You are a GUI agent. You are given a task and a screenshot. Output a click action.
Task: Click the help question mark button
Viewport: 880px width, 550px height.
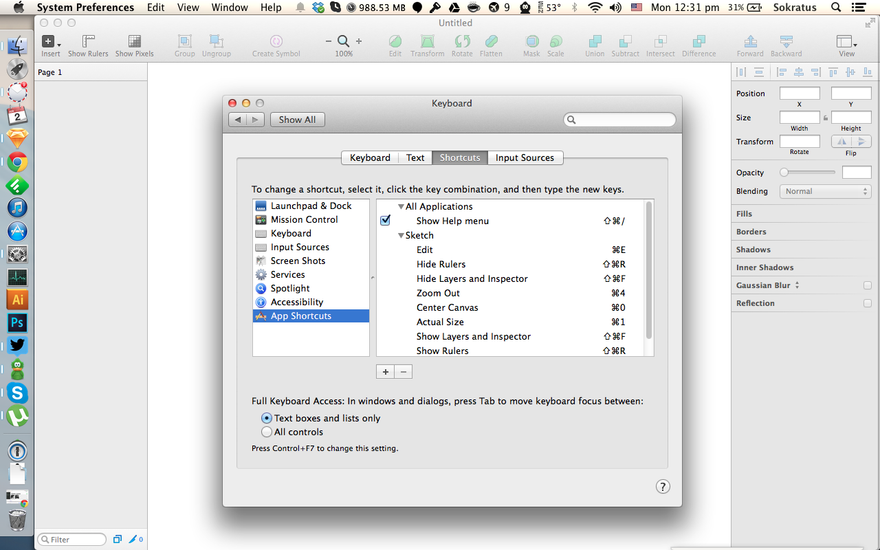(x=663, y=487)
